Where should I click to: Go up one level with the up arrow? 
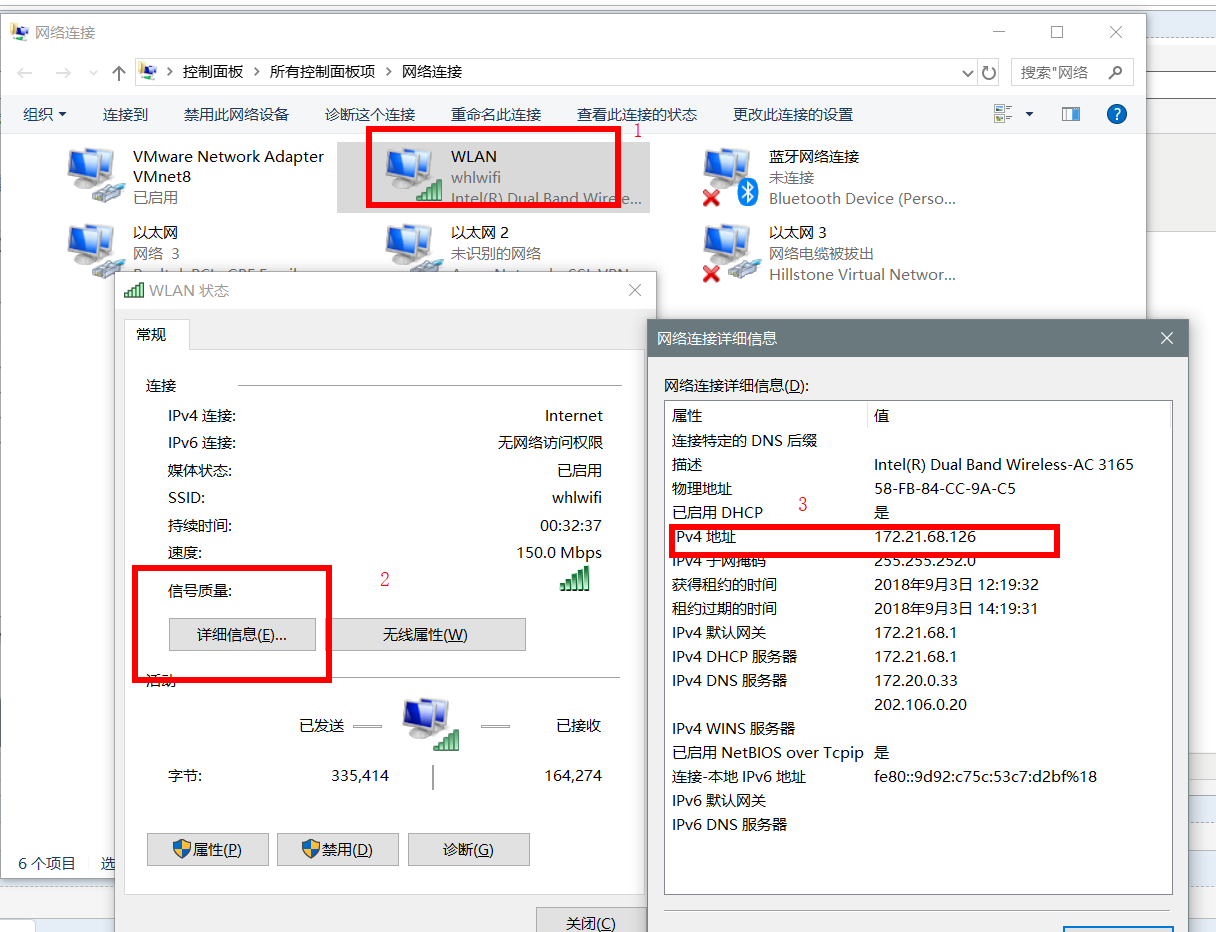(119, 72)
